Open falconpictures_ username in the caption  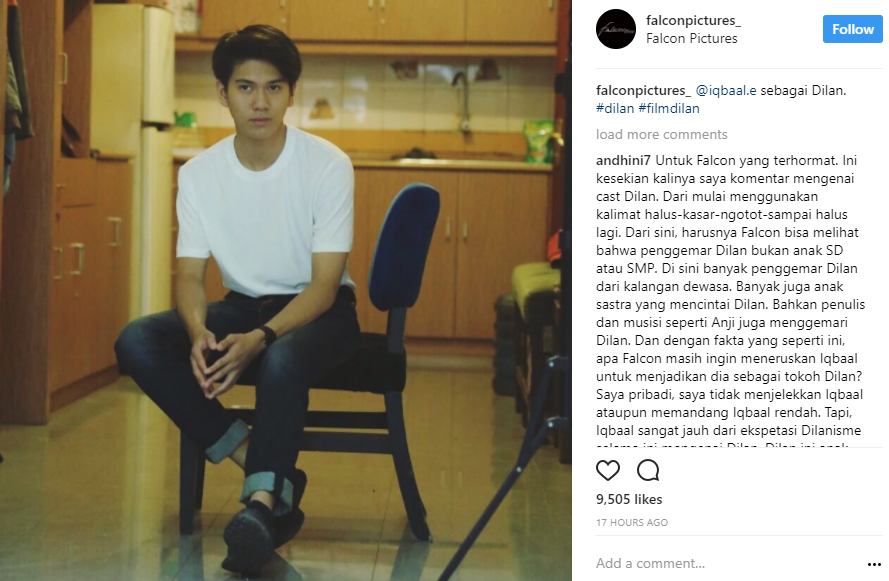tap(644, 90)
